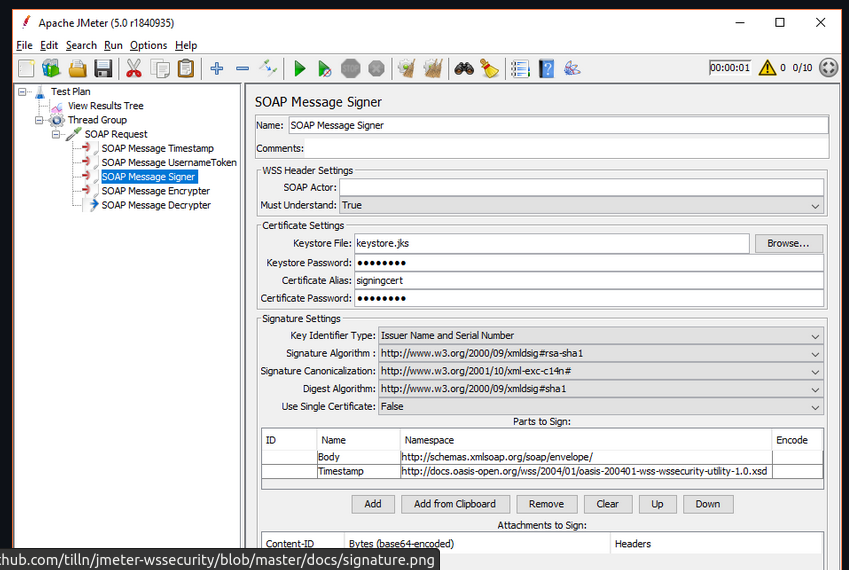Viewport: 849px width, 570px height.
Task: Select SOAP Message Timestamp tree item
Action: click(158, 148)
